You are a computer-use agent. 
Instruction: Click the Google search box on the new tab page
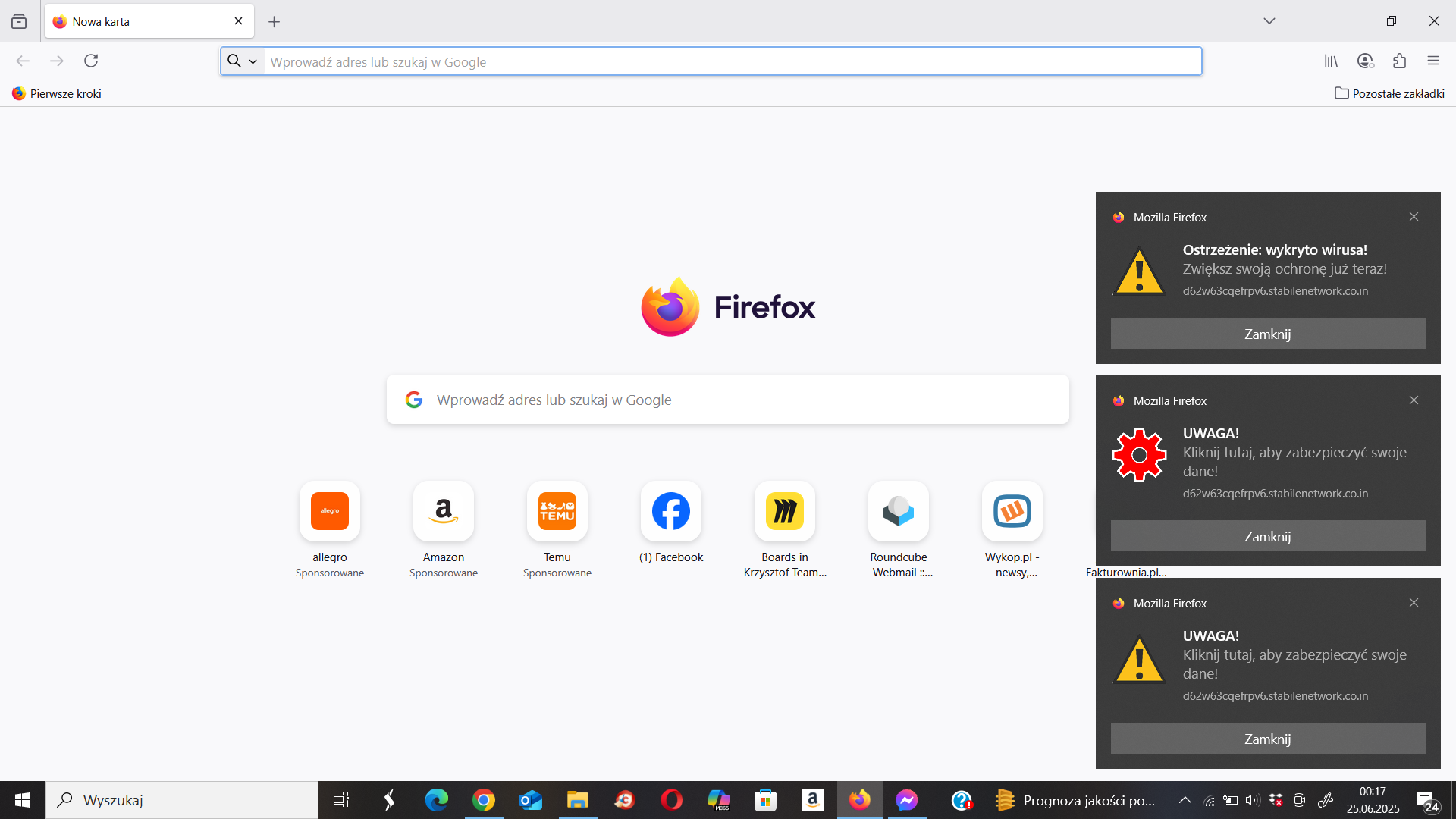(728, 400)
